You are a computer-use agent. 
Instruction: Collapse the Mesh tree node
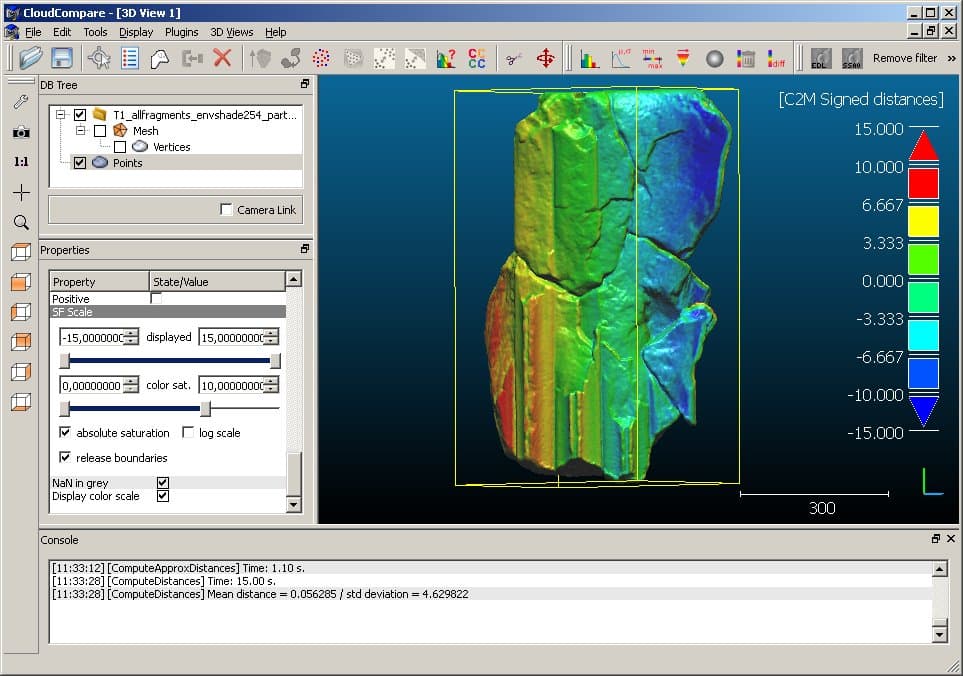pyautogui.click(x=80, y=131)
